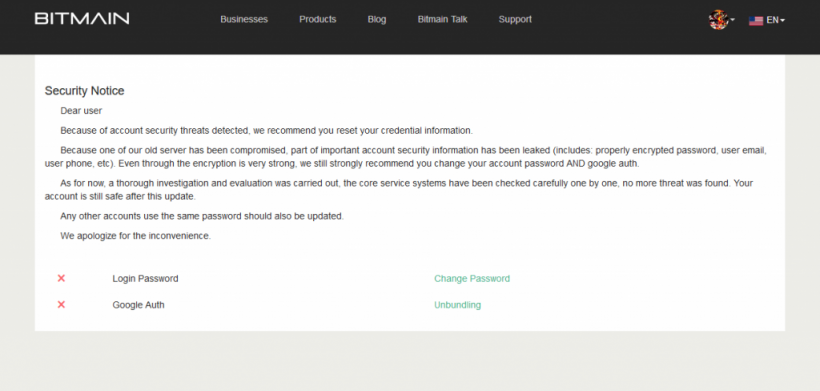820x391 pixels.
Task: Open the Businesses menu
Action: pos(244,19)
